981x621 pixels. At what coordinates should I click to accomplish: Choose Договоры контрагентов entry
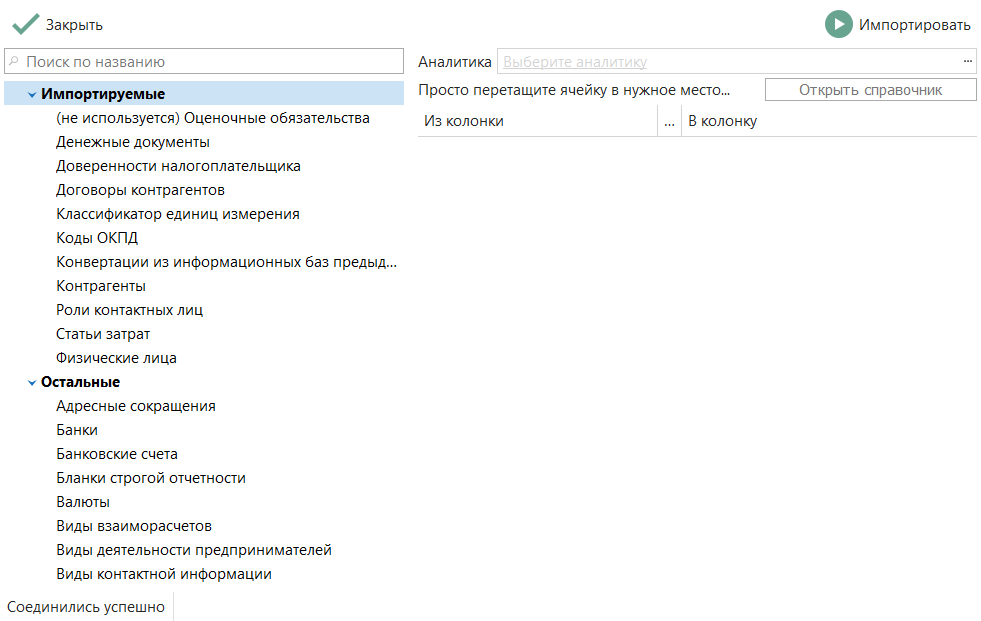(140, 190)
